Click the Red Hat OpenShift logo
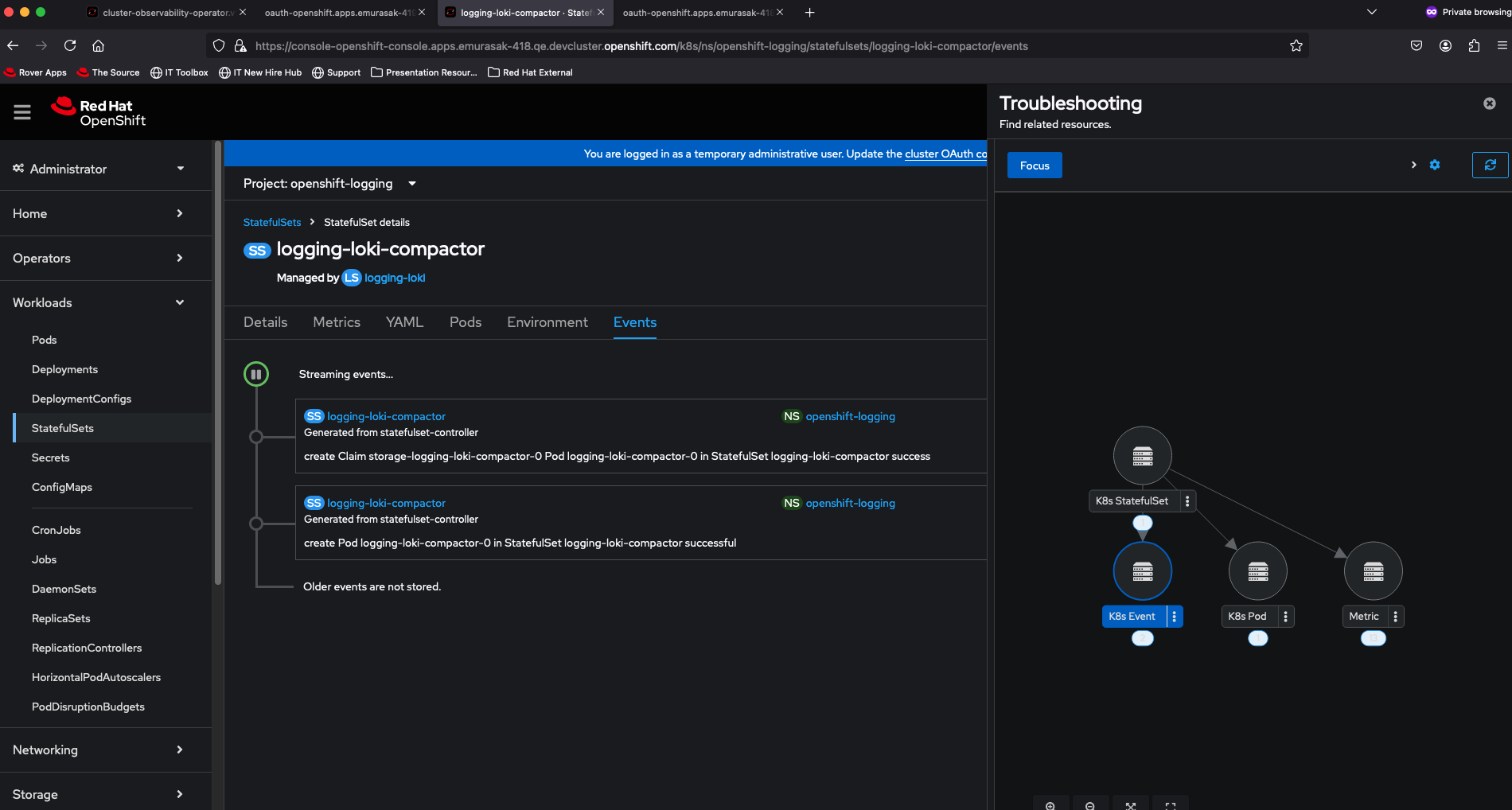 point(99,112)
